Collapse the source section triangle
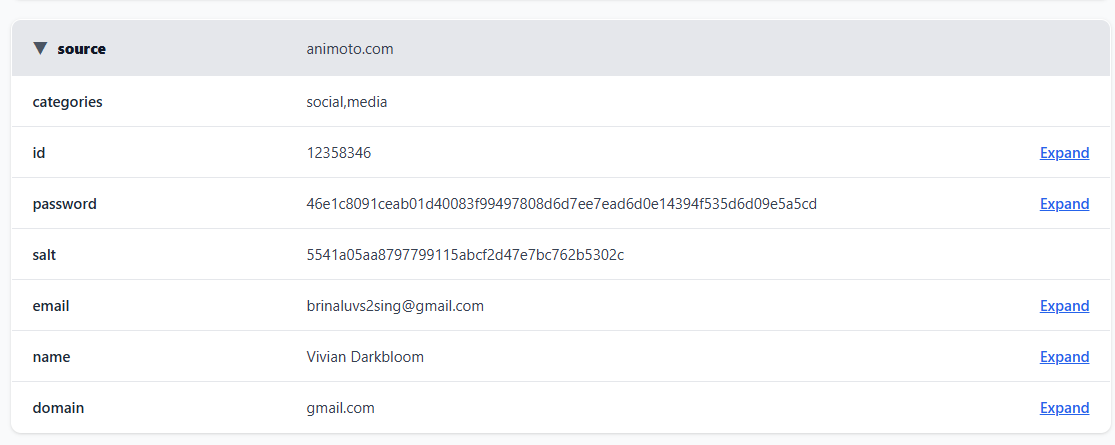The height and width of the screenshot is (445, 1115). click(40, 48)
